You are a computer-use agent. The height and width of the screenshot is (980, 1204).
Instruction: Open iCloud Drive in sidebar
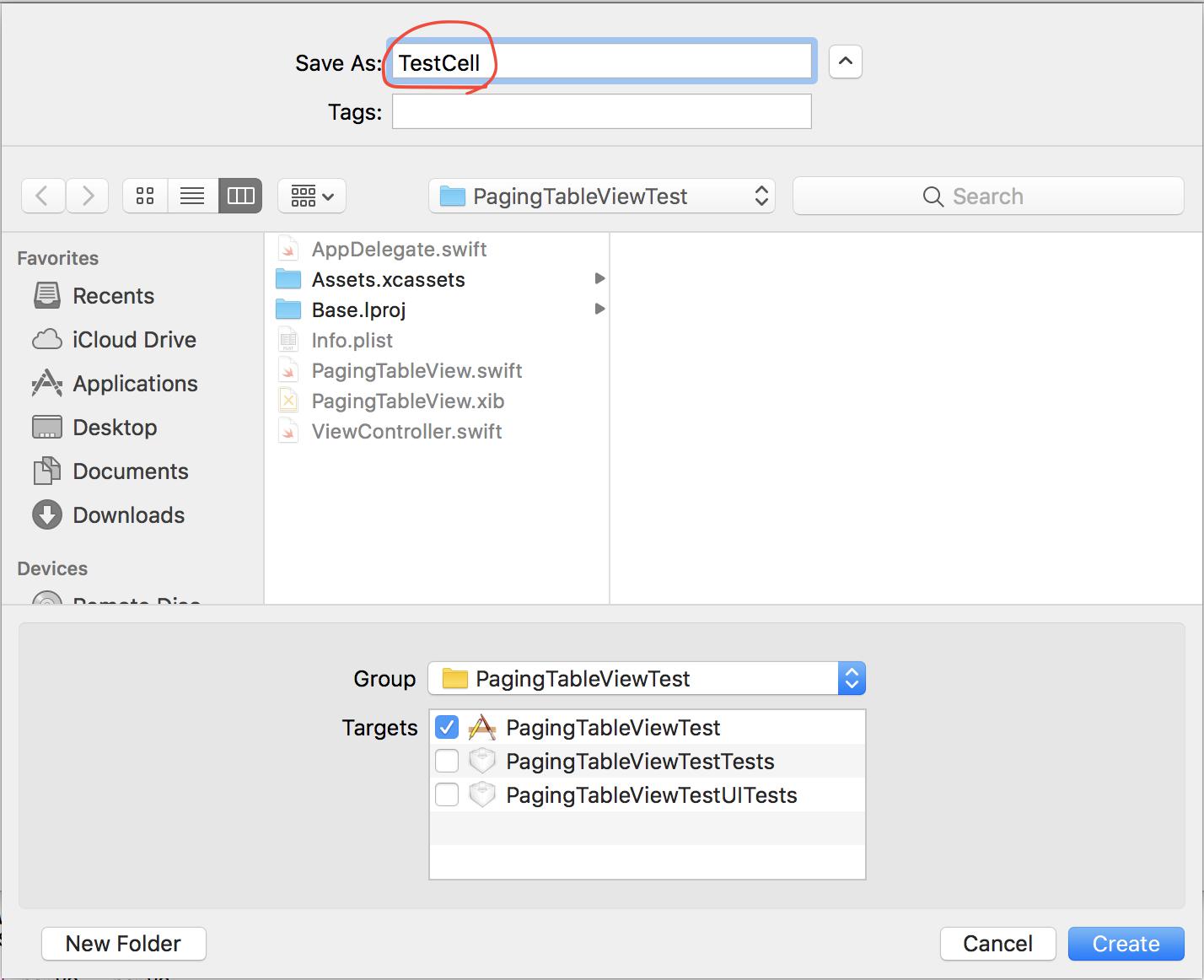point(134,340)
